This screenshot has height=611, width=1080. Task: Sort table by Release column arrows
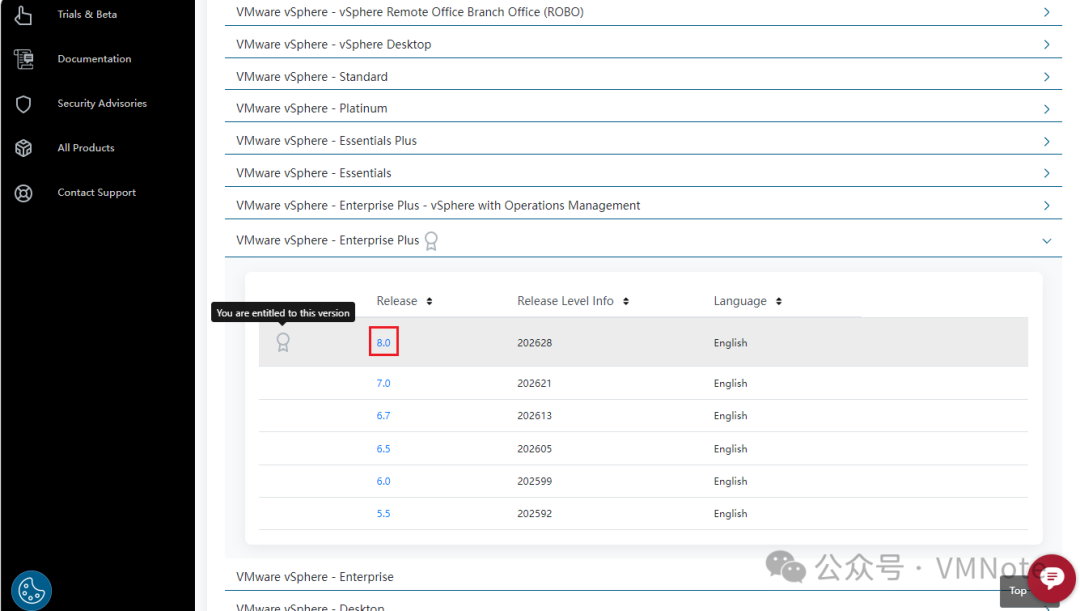pyautogui.click(x=429, y=301)
